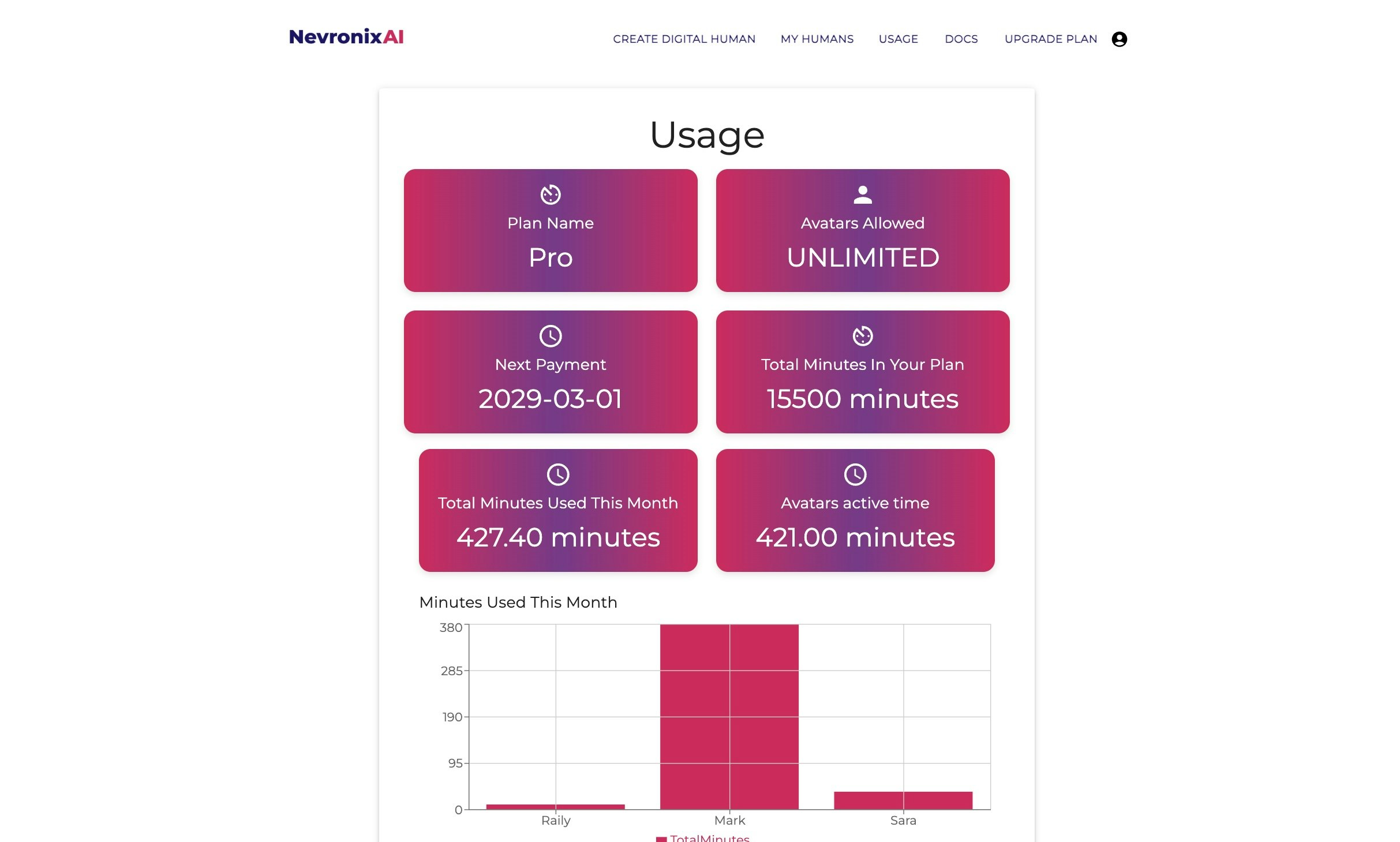Open the Usage navigation link
The width and height of the screenshot is (1400, 842).
897,39
